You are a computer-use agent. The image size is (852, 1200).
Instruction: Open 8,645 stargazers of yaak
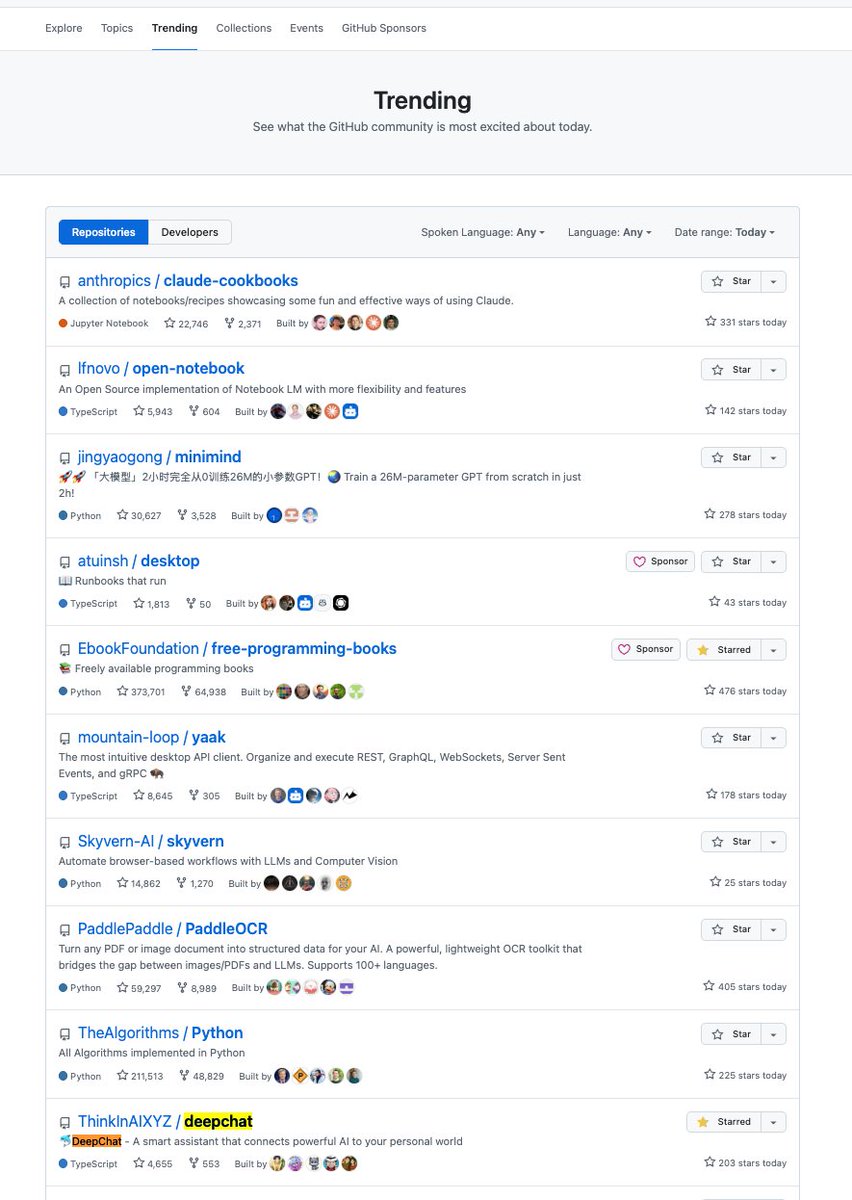[153, 795]
